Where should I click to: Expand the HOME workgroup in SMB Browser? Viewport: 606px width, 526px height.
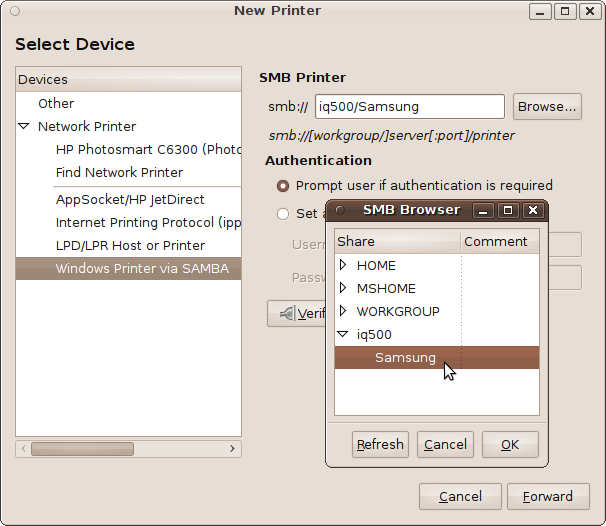point(342,265)
